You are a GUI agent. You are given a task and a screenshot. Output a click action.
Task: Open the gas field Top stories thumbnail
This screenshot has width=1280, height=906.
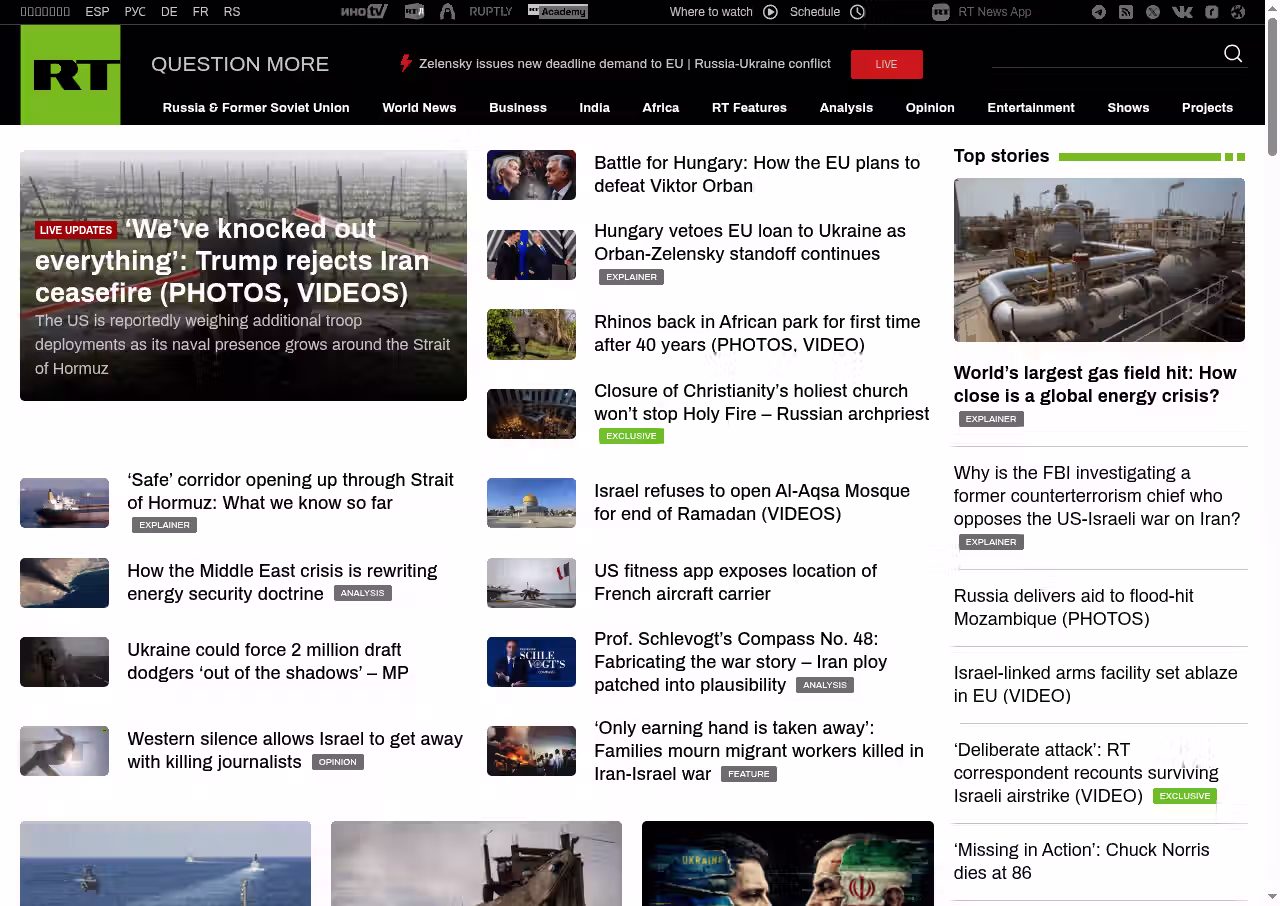click(x=1099, y=260)
